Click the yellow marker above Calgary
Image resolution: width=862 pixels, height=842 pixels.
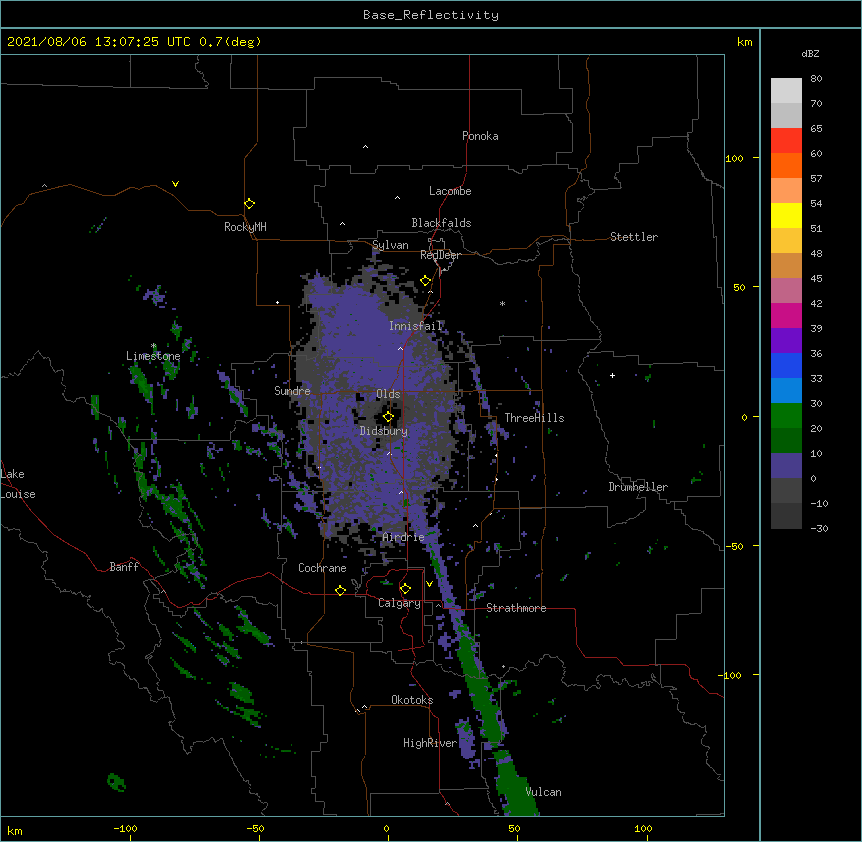(405, 589)
